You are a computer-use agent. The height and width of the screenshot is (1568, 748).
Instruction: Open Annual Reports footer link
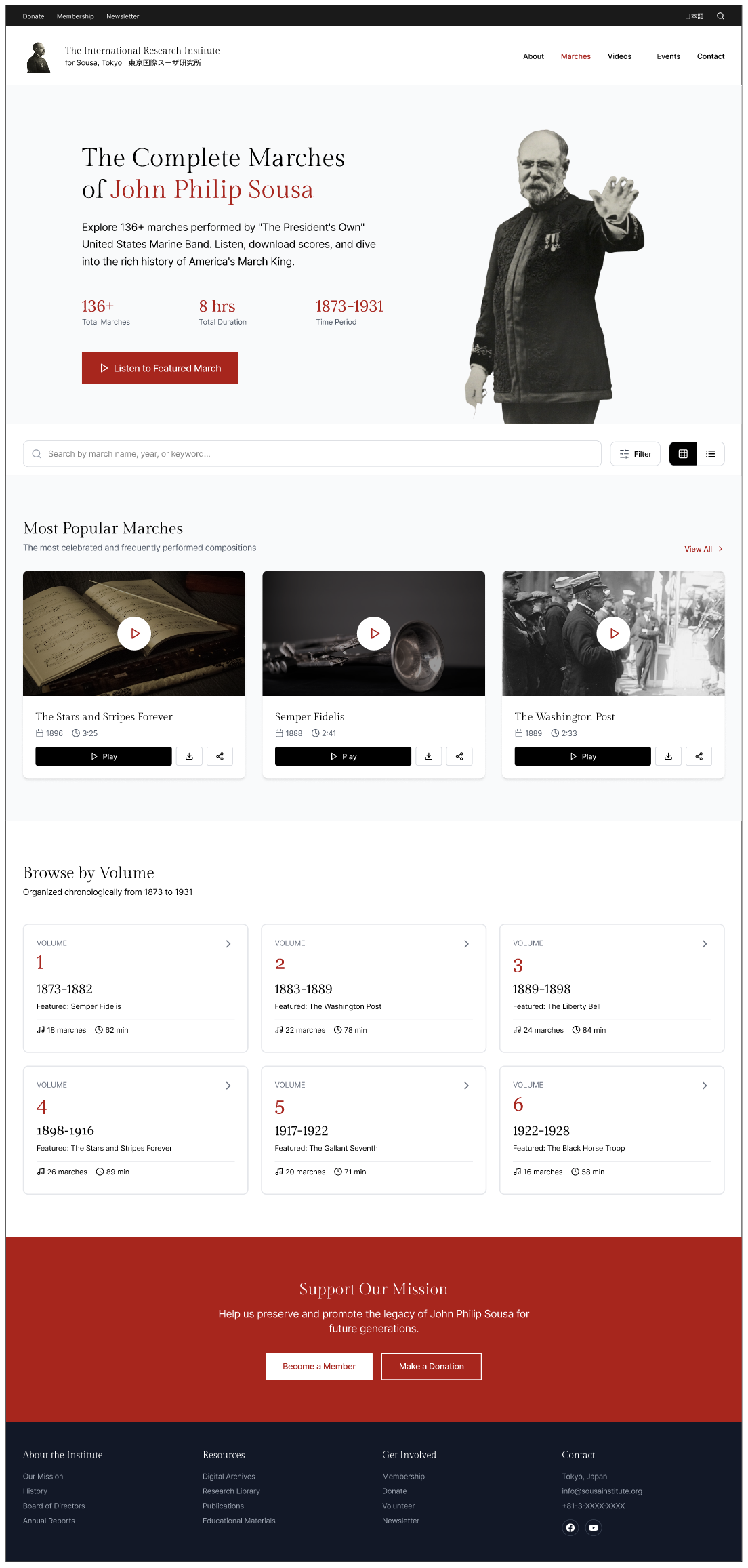[49, 1521]
